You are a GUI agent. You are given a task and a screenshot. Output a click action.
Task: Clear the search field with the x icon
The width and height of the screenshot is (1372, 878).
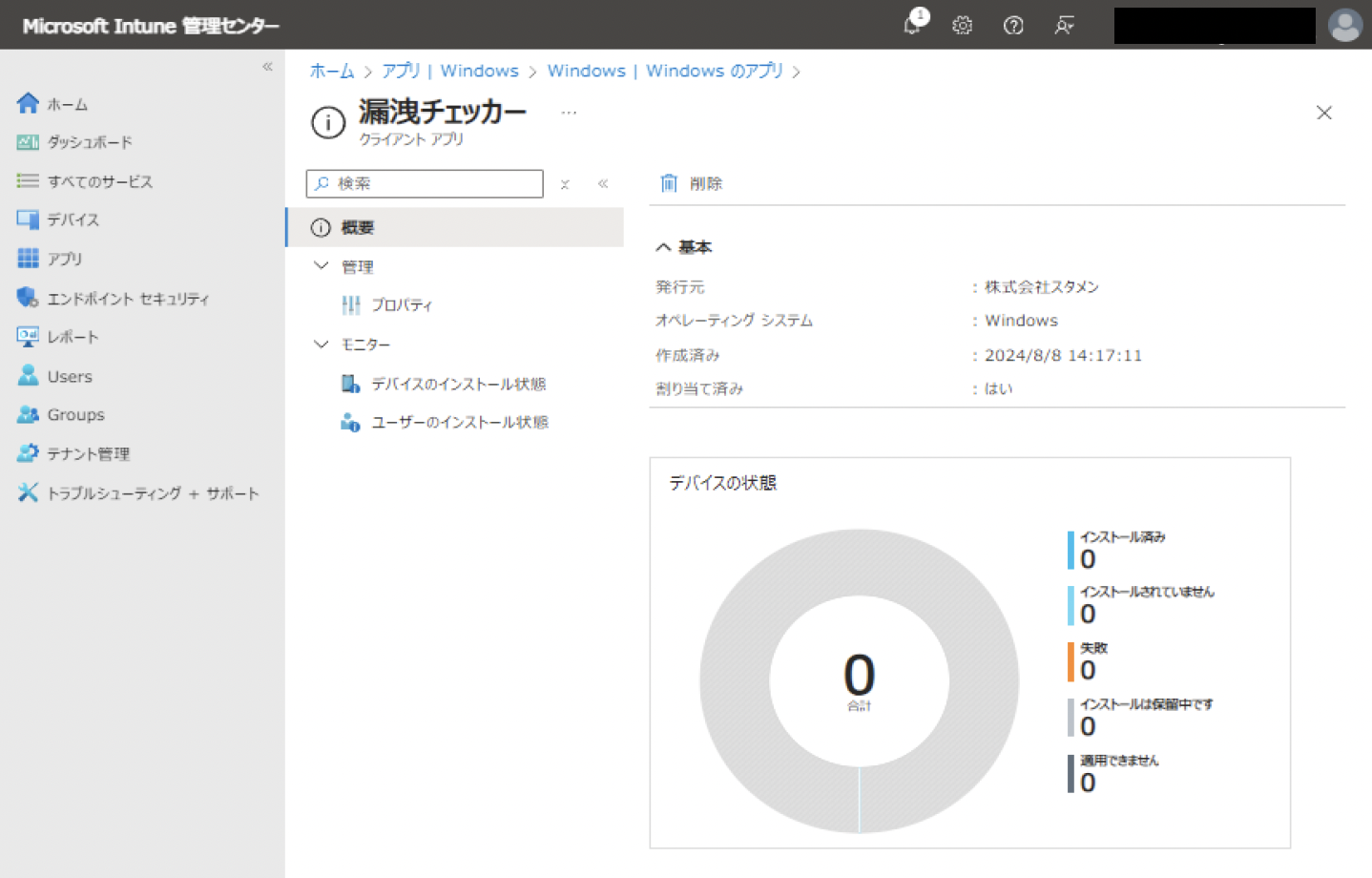tap(565, 184)
